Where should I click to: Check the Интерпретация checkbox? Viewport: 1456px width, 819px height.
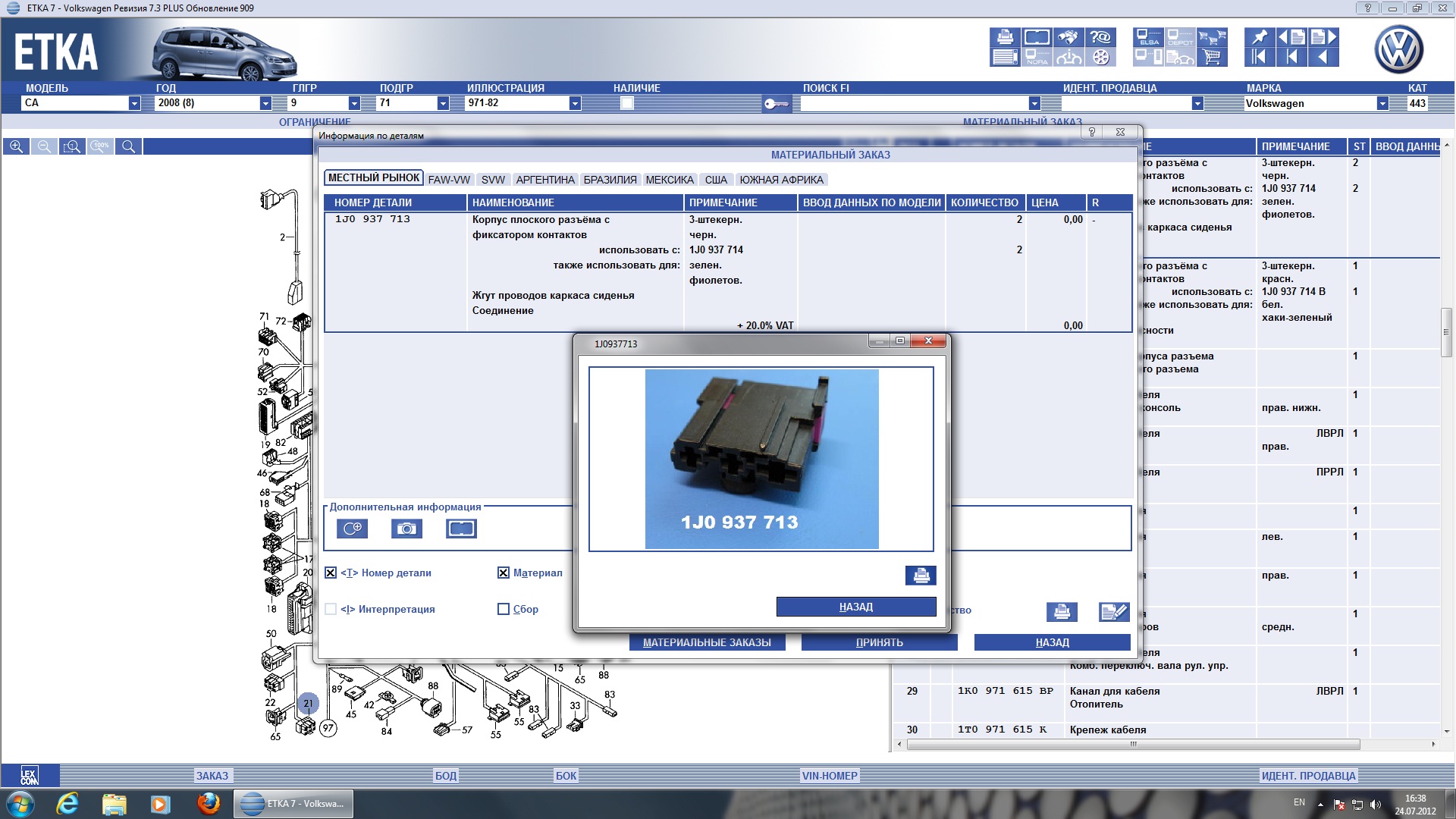point(331,609)
